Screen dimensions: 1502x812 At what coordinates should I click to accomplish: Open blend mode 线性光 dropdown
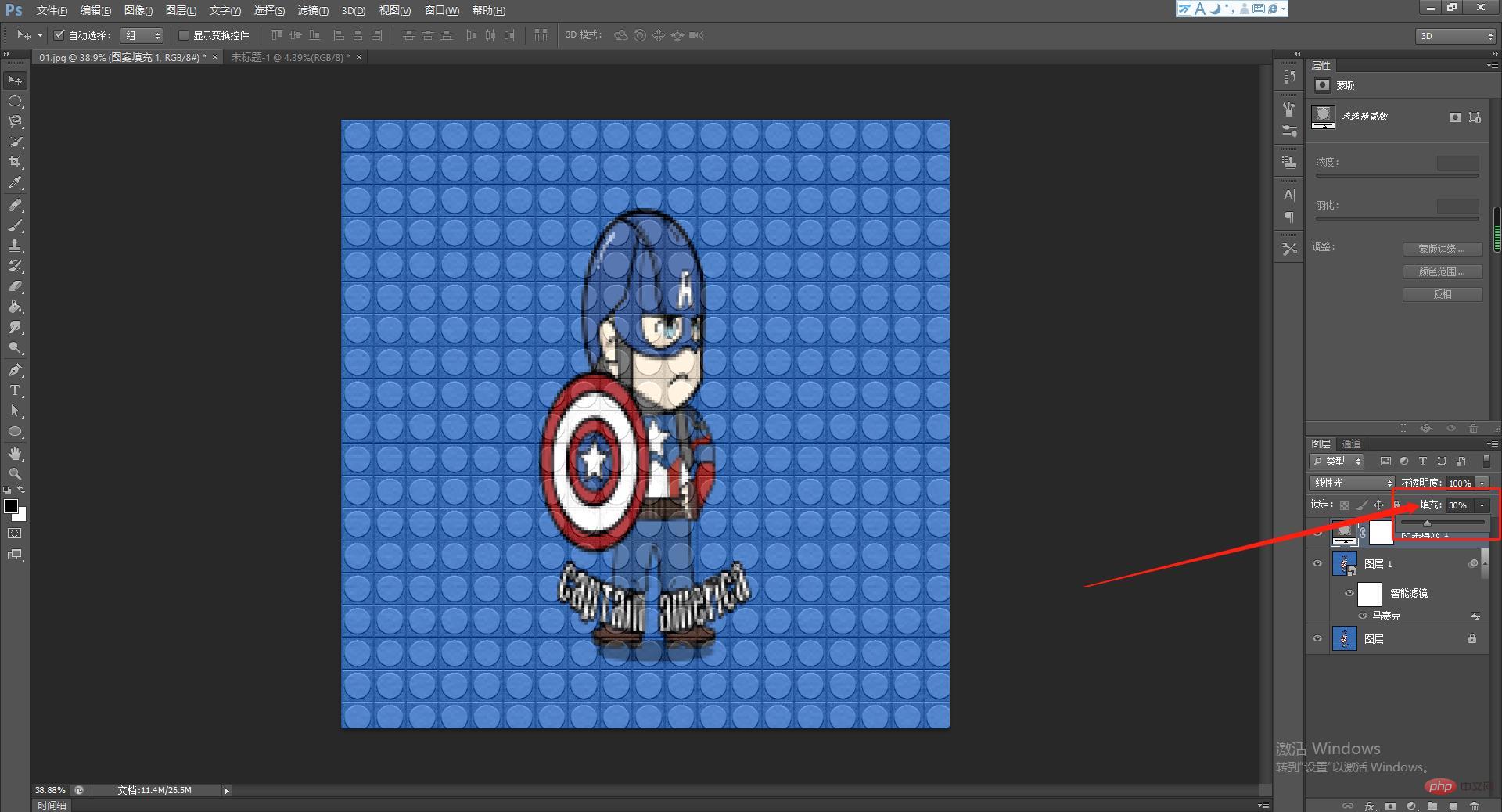(x=1352, y=483)
